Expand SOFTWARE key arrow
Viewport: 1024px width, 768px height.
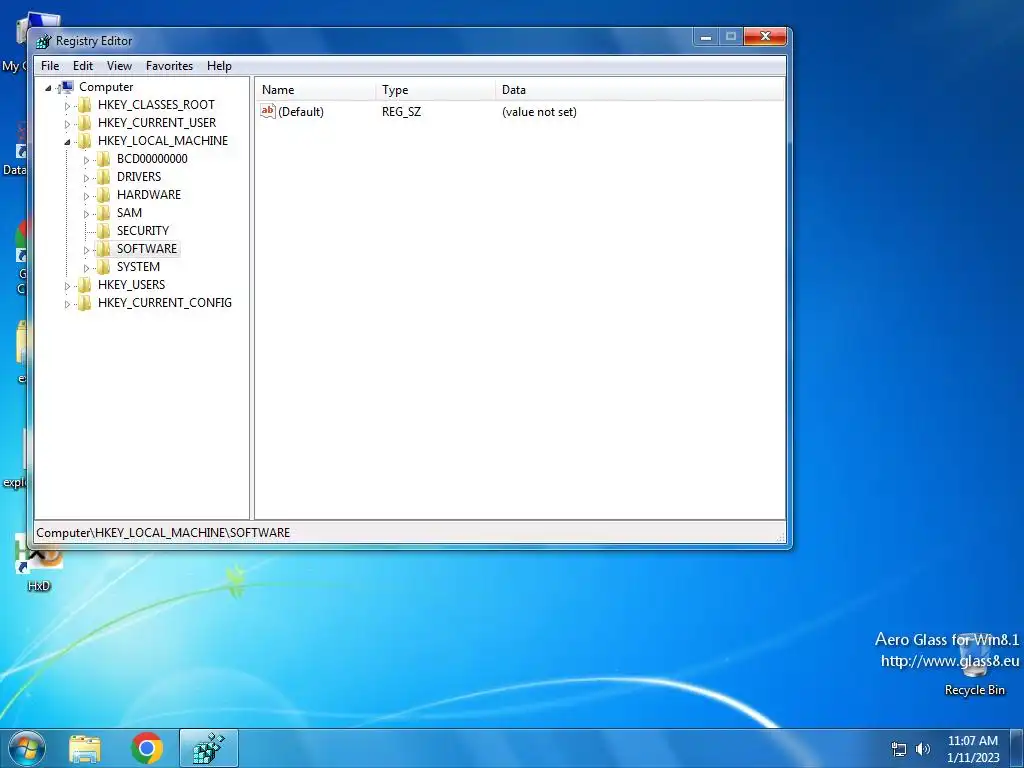86,249
